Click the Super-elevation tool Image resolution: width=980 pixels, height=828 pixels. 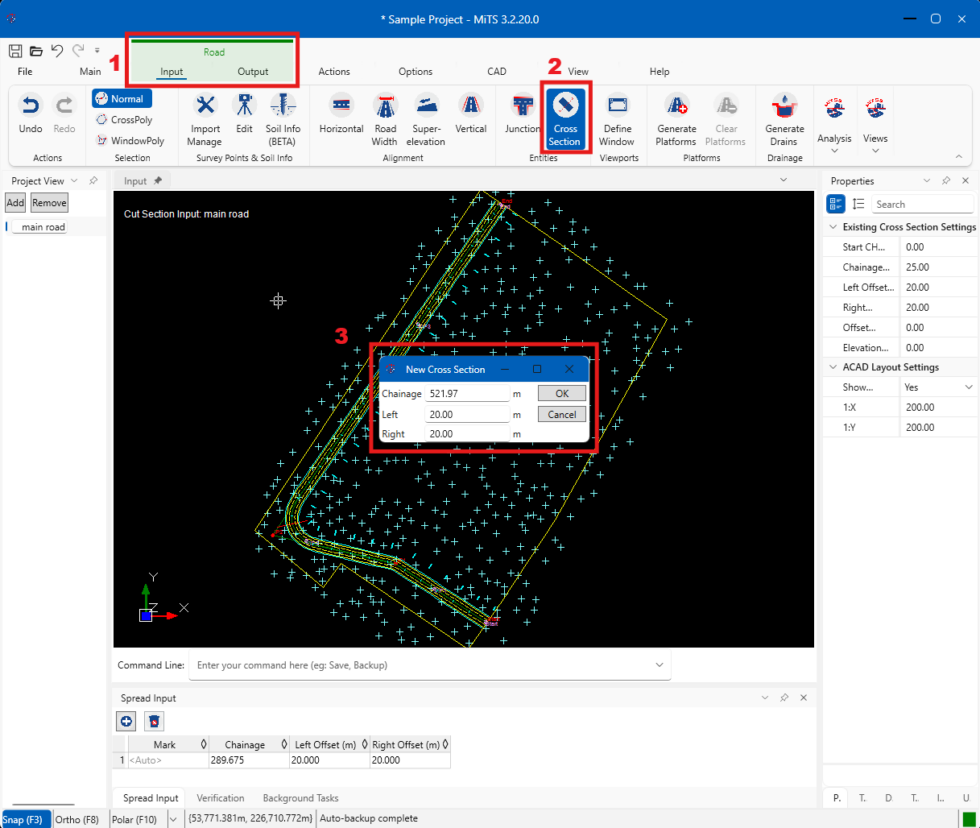[426, 117]
